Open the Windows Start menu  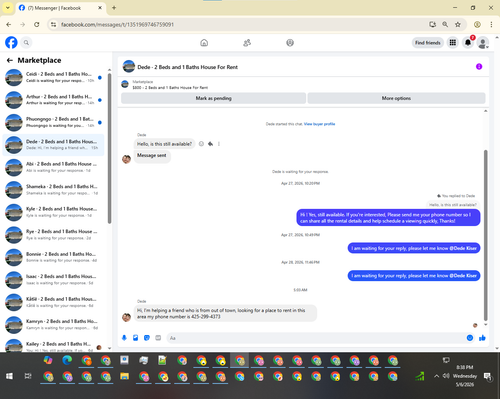pos(9,376)
